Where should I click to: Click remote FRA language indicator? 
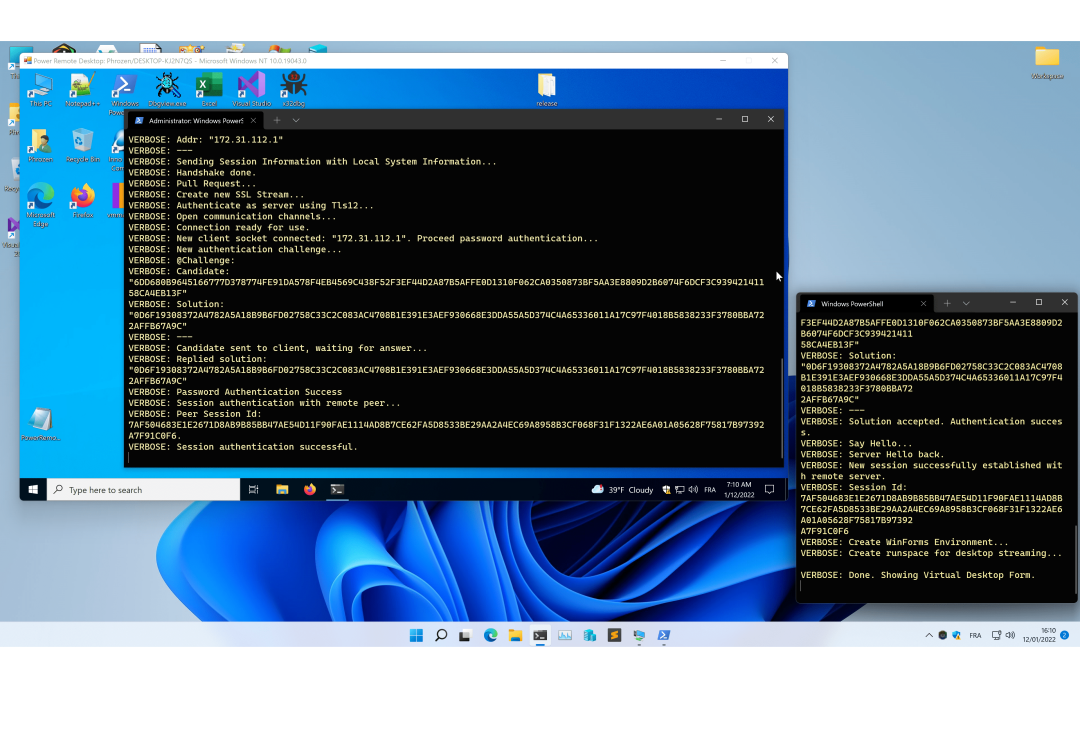(x=710, y=489)
